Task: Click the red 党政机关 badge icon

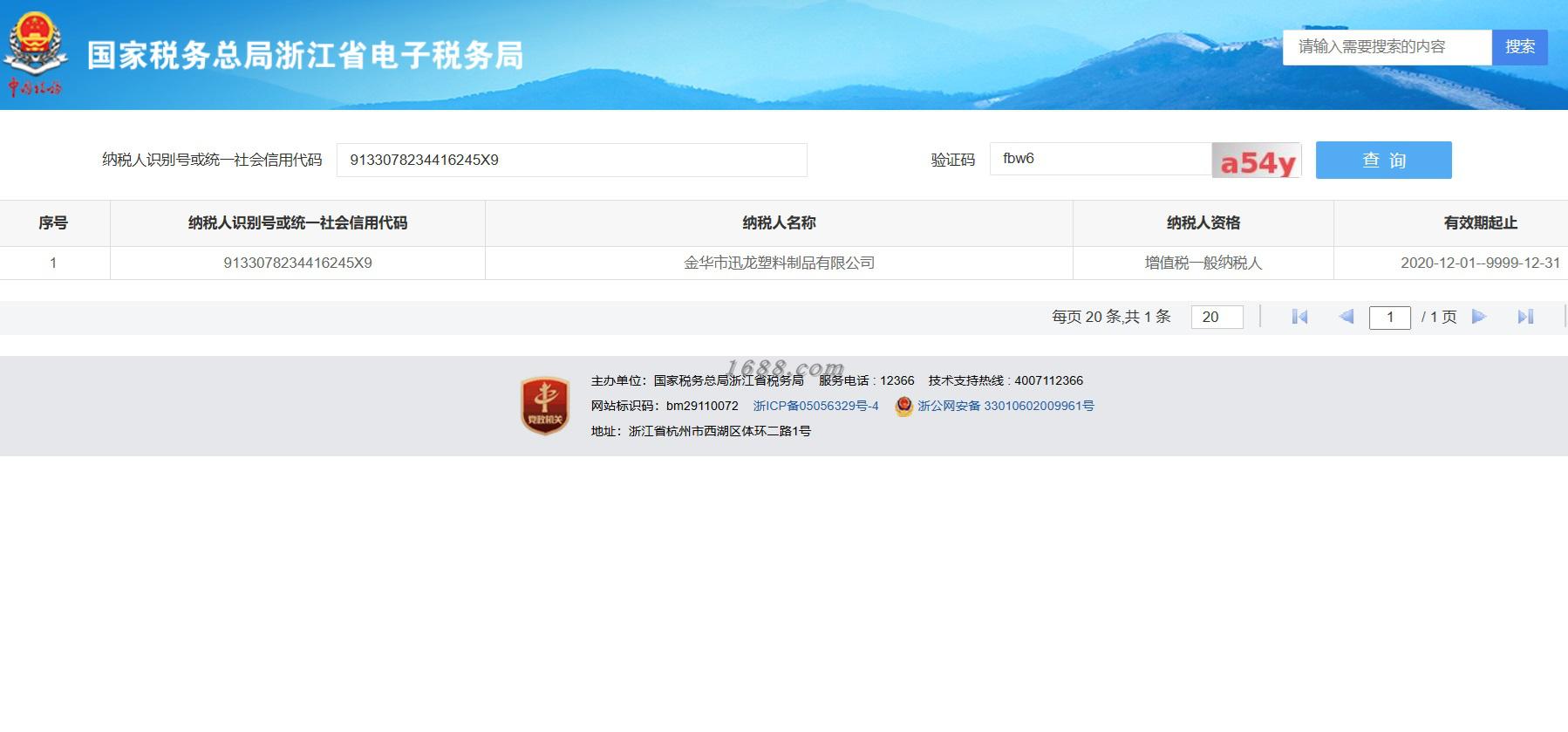Action: click(x=545, y=406)
